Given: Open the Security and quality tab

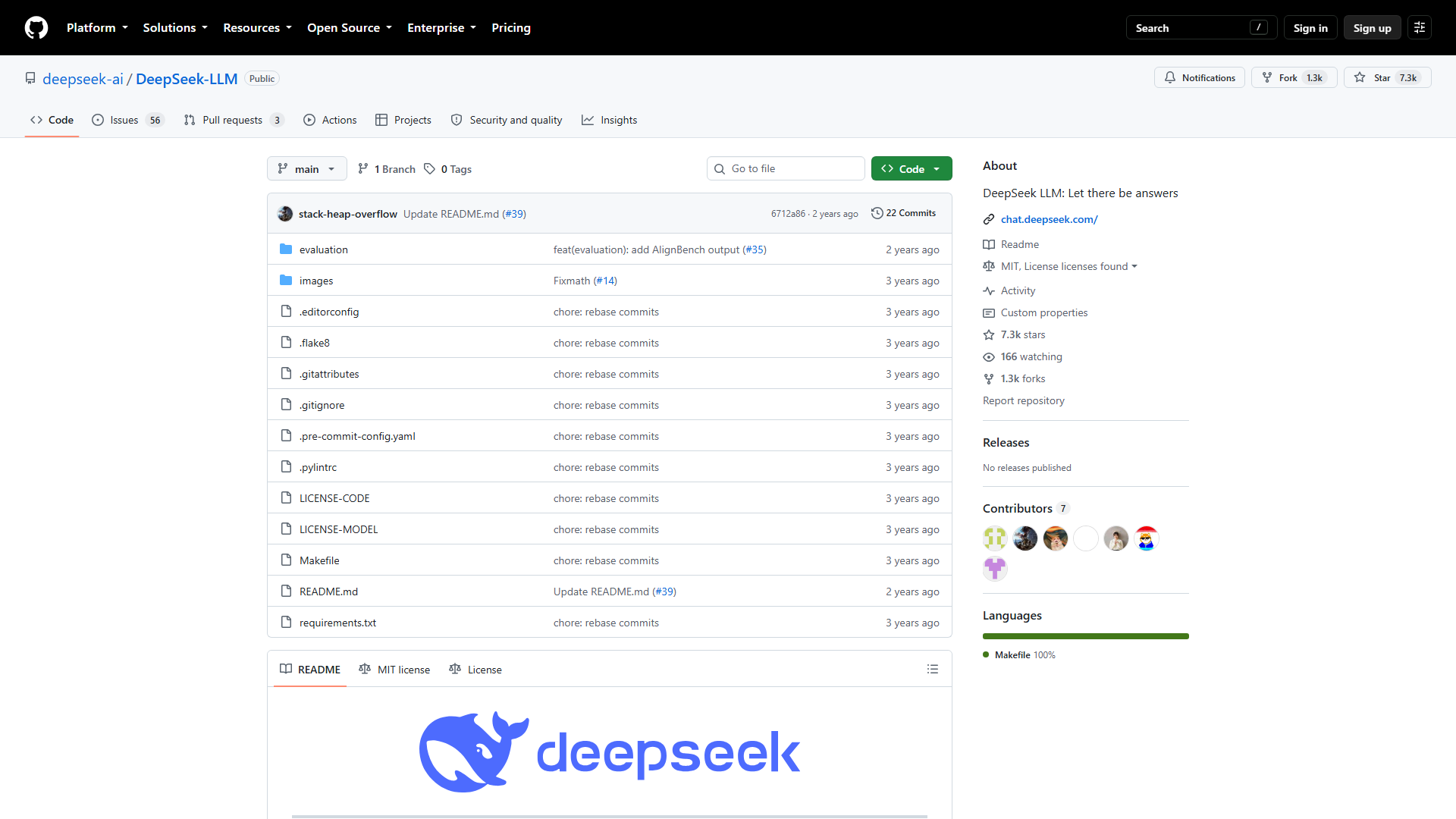Looking at the screenshot, I should 507,120.
